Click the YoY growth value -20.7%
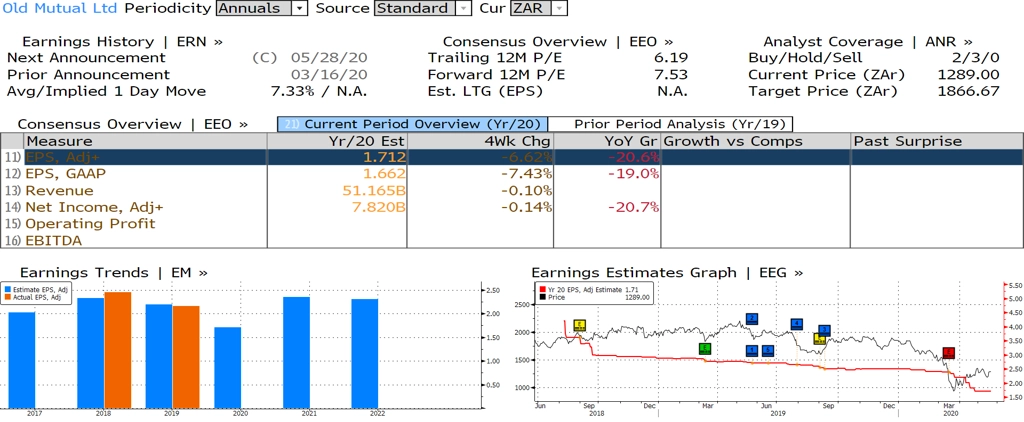 click(633, 207)
